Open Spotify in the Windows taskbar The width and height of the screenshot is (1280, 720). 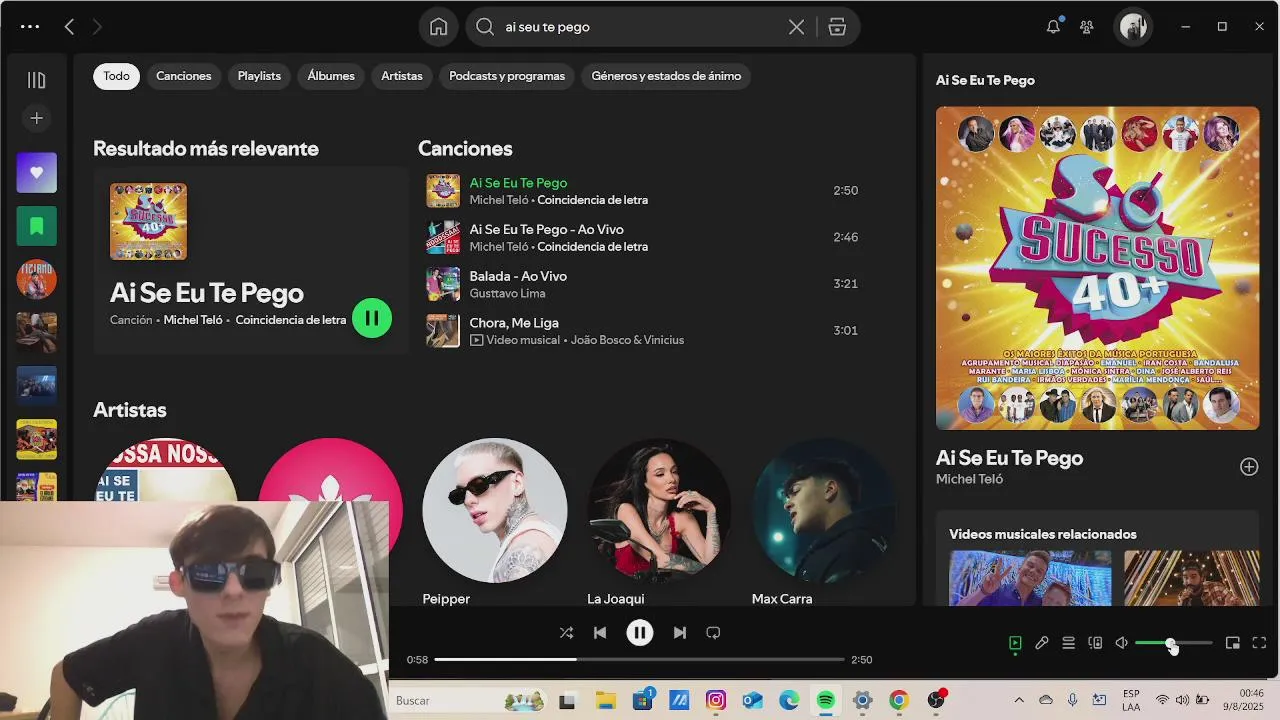click(x=826, y=700)
